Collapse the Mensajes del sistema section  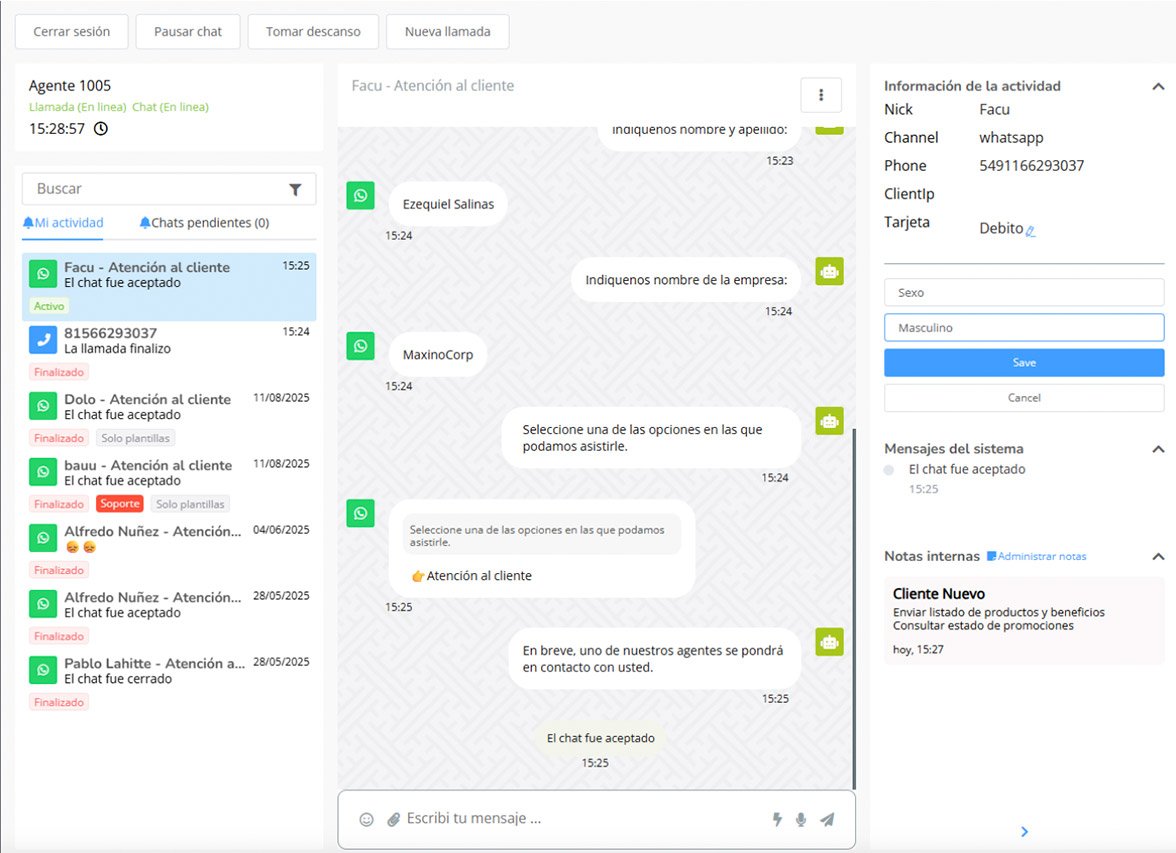(x=1158, y=449)
